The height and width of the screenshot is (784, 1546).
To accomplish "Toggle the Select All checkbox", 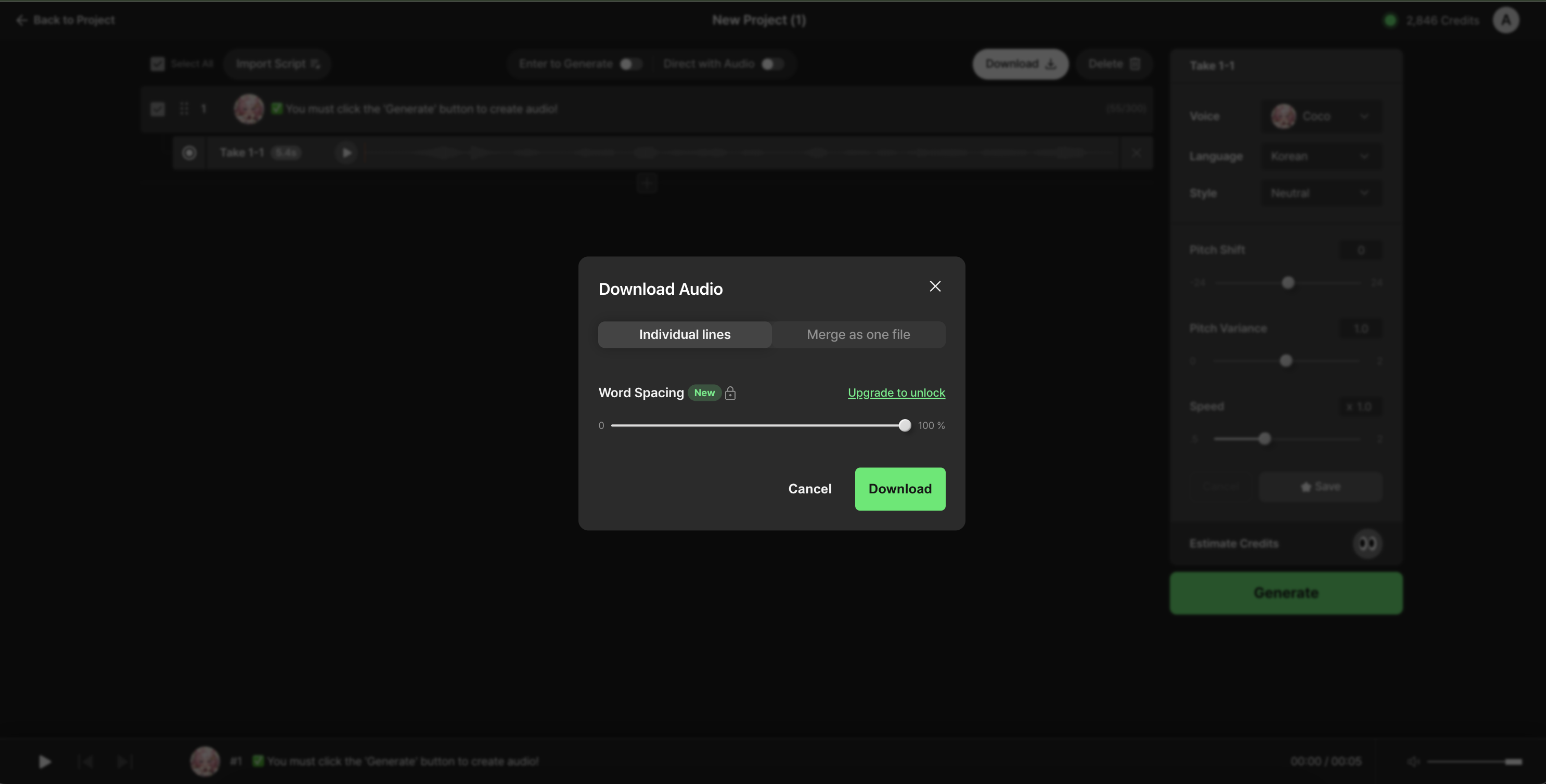I will 158,63.
